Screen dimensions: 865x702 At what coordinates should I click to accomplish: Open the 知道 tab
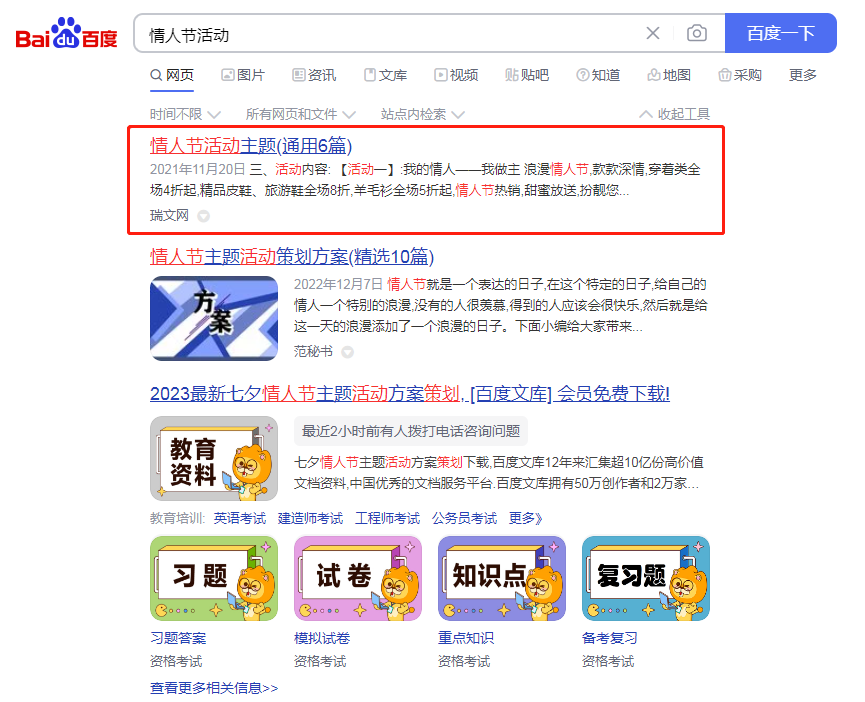tap(598, 75)
